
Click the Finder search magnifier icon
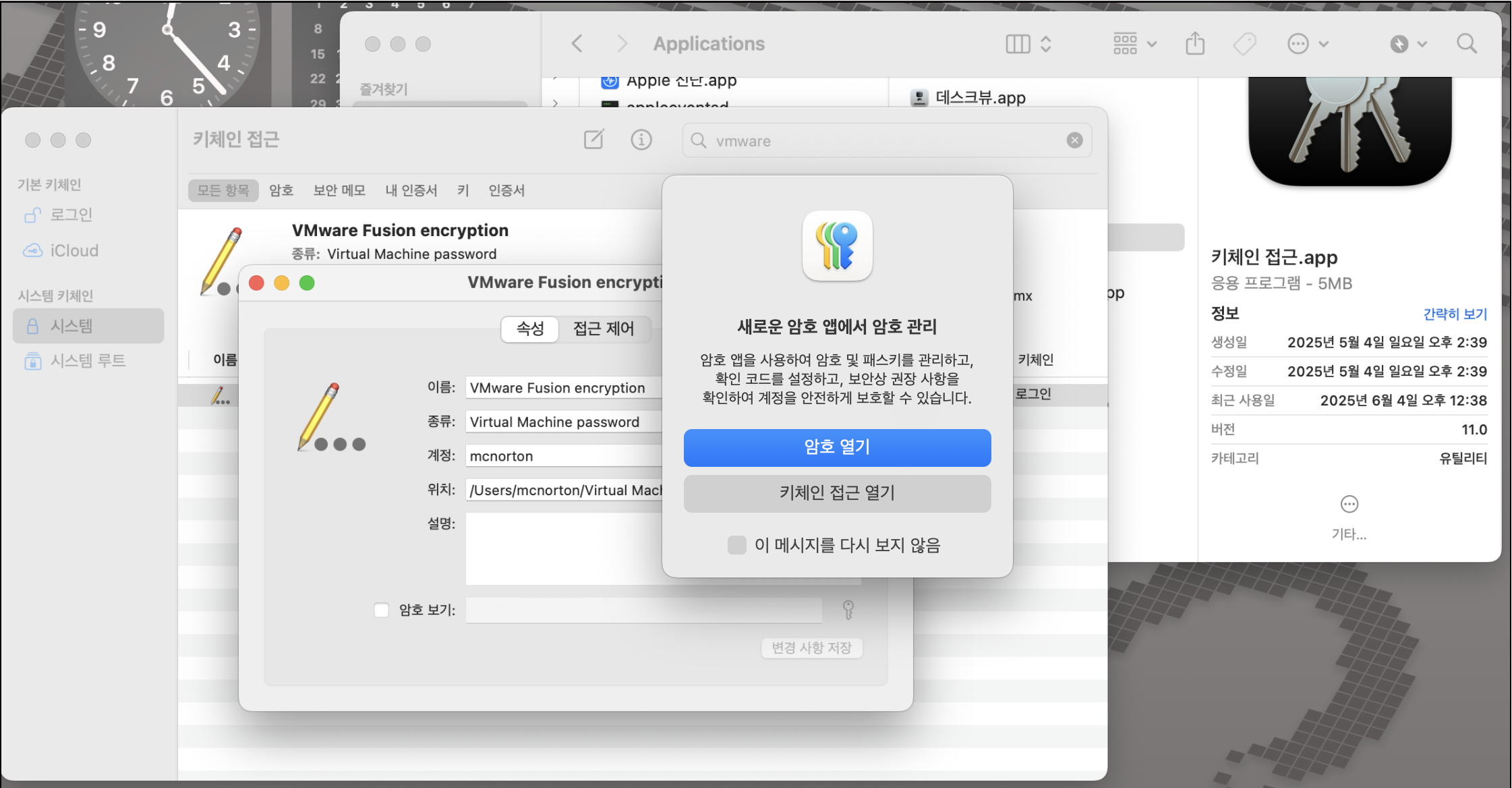point(1466,44)
